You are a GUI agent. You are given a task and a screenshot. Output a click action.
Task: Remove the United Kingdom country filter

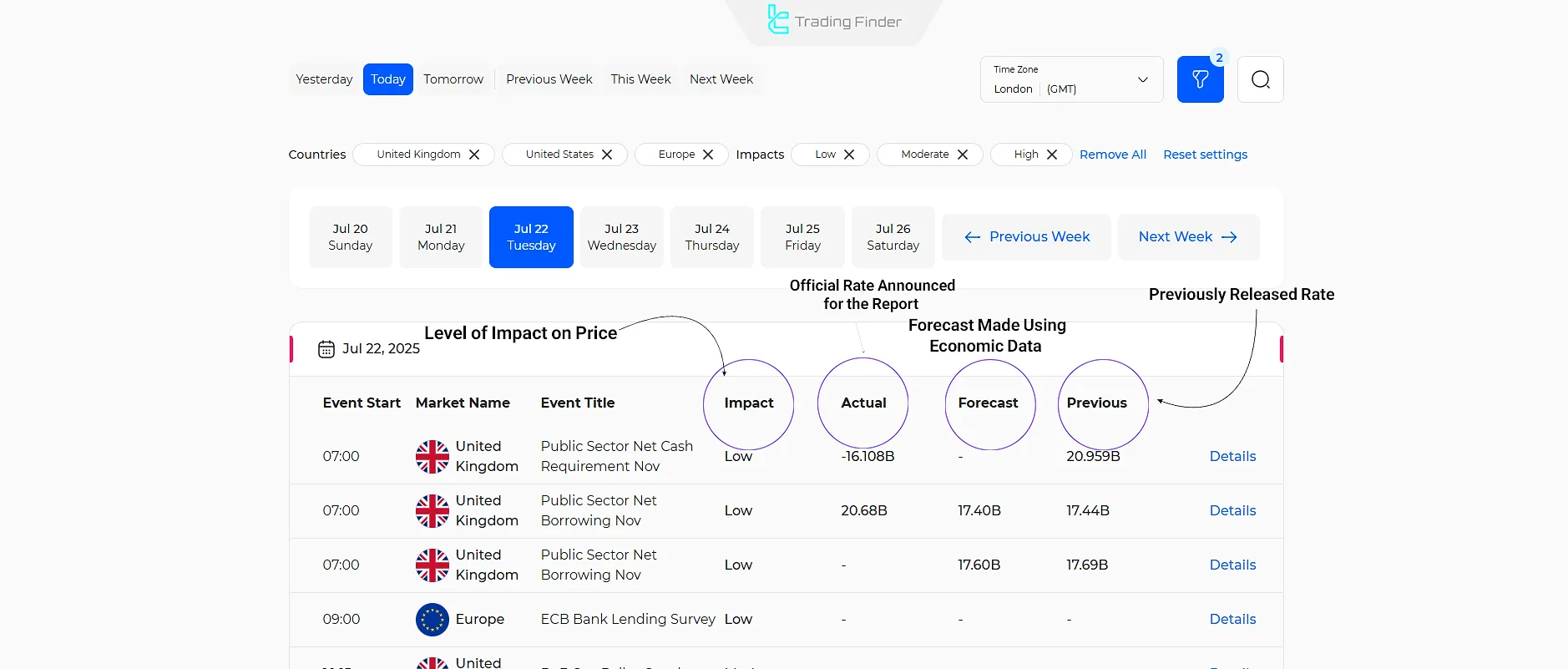click(474, 155)
